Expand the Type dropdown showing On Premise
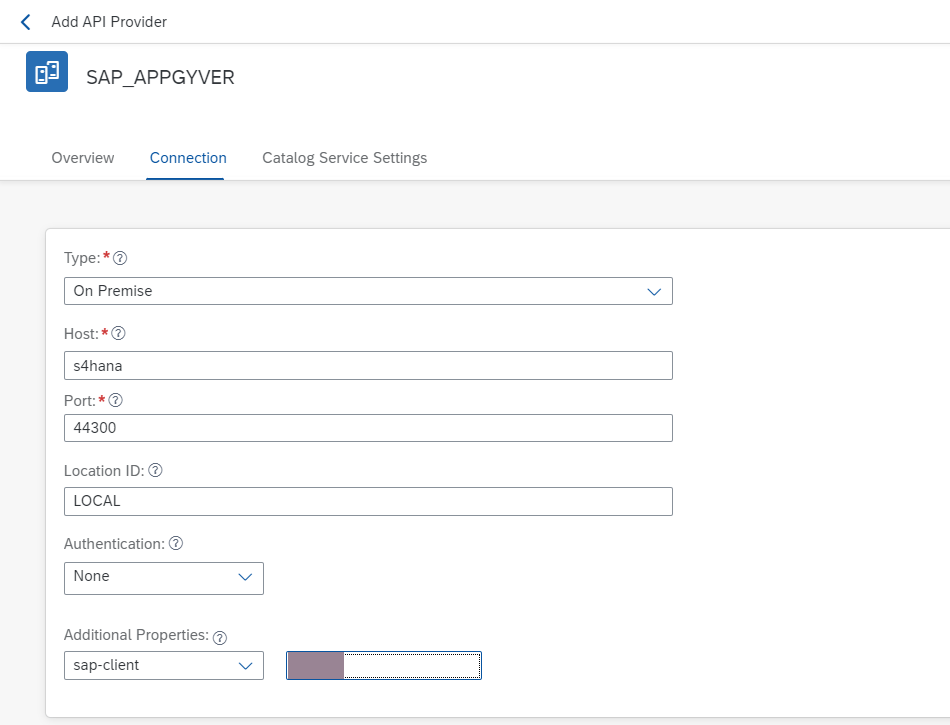 point(368,291)
